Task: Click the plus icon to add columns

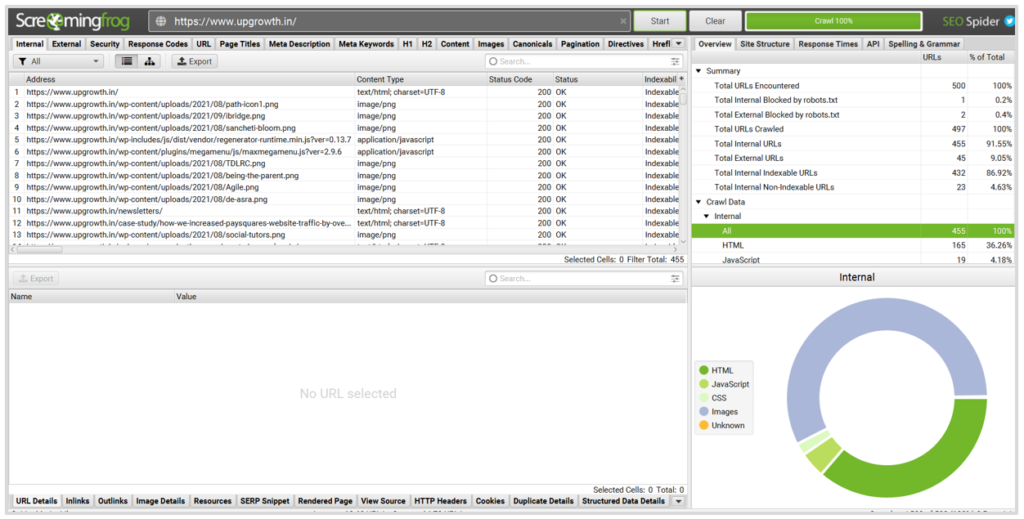Action: [x=682, y=79]
